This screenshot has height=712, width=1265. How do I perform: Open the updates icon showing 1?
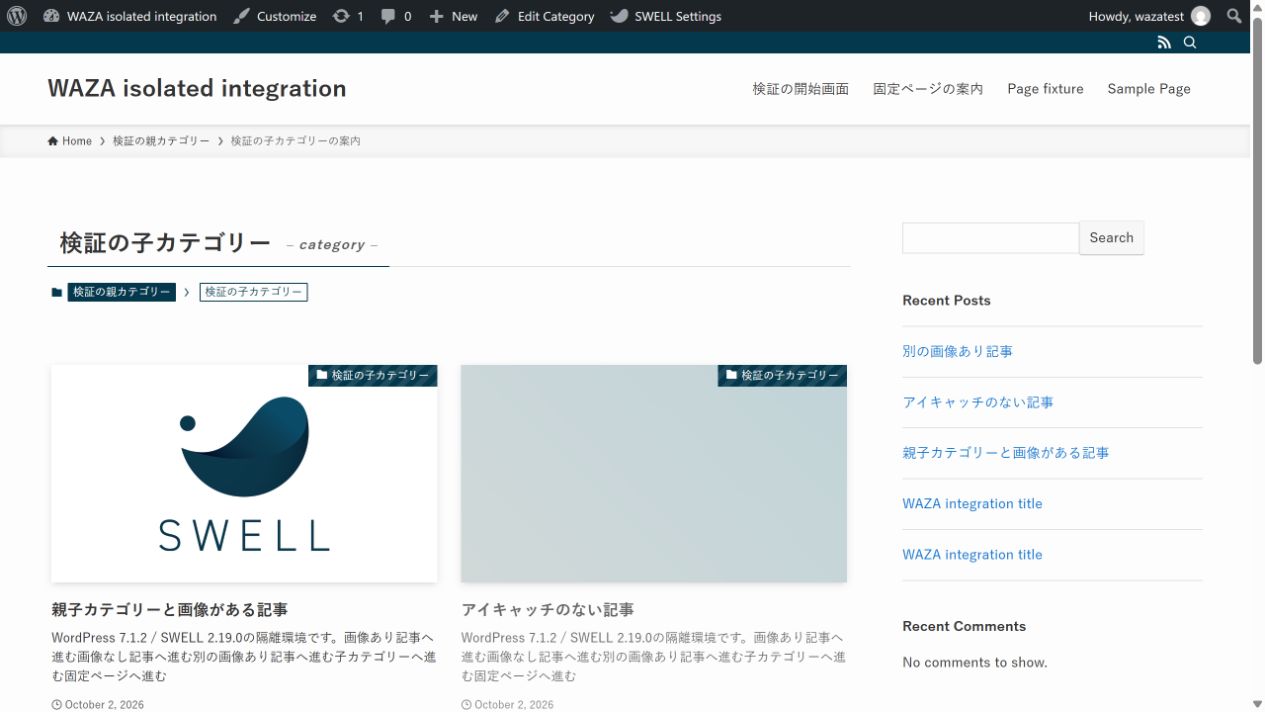tap(341, 16)
